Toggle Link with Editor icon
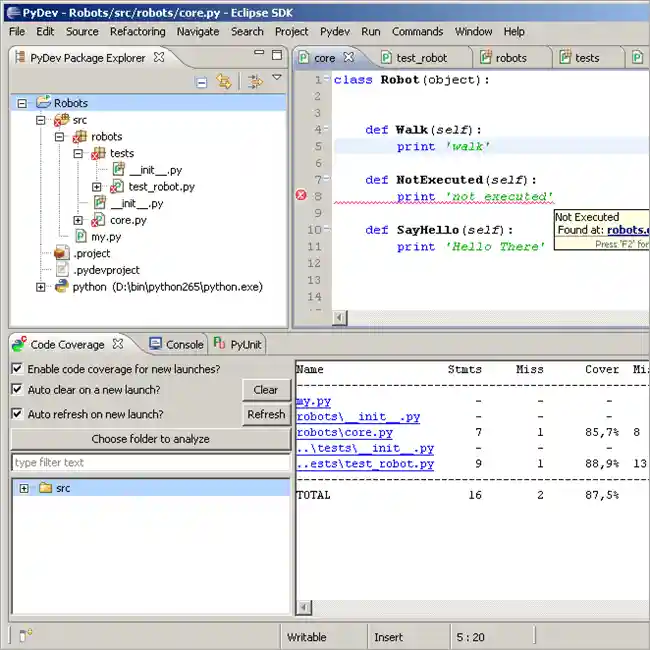 pos(224,81)
